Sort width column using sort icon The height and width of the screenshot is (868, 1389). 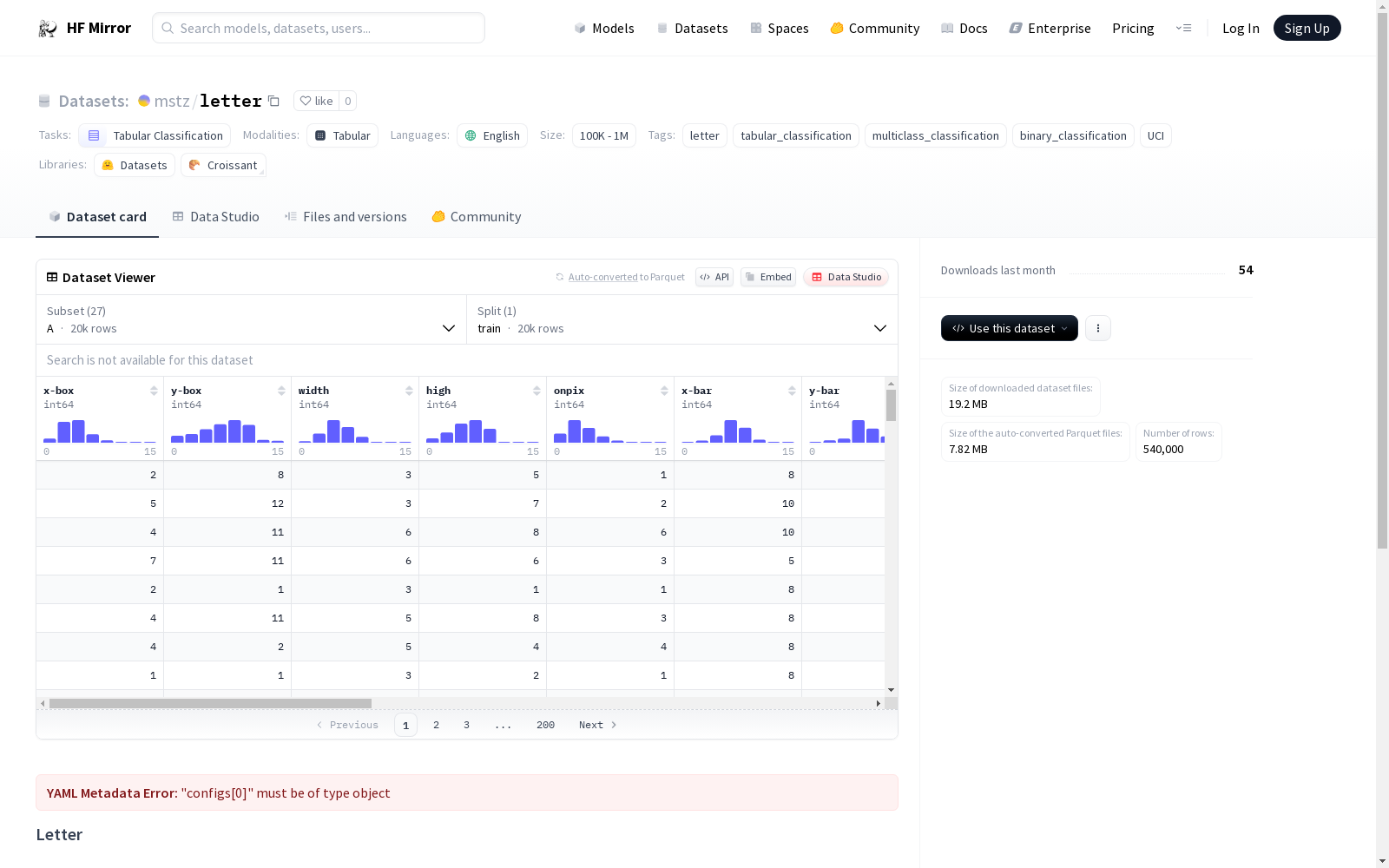pos(409,391)
